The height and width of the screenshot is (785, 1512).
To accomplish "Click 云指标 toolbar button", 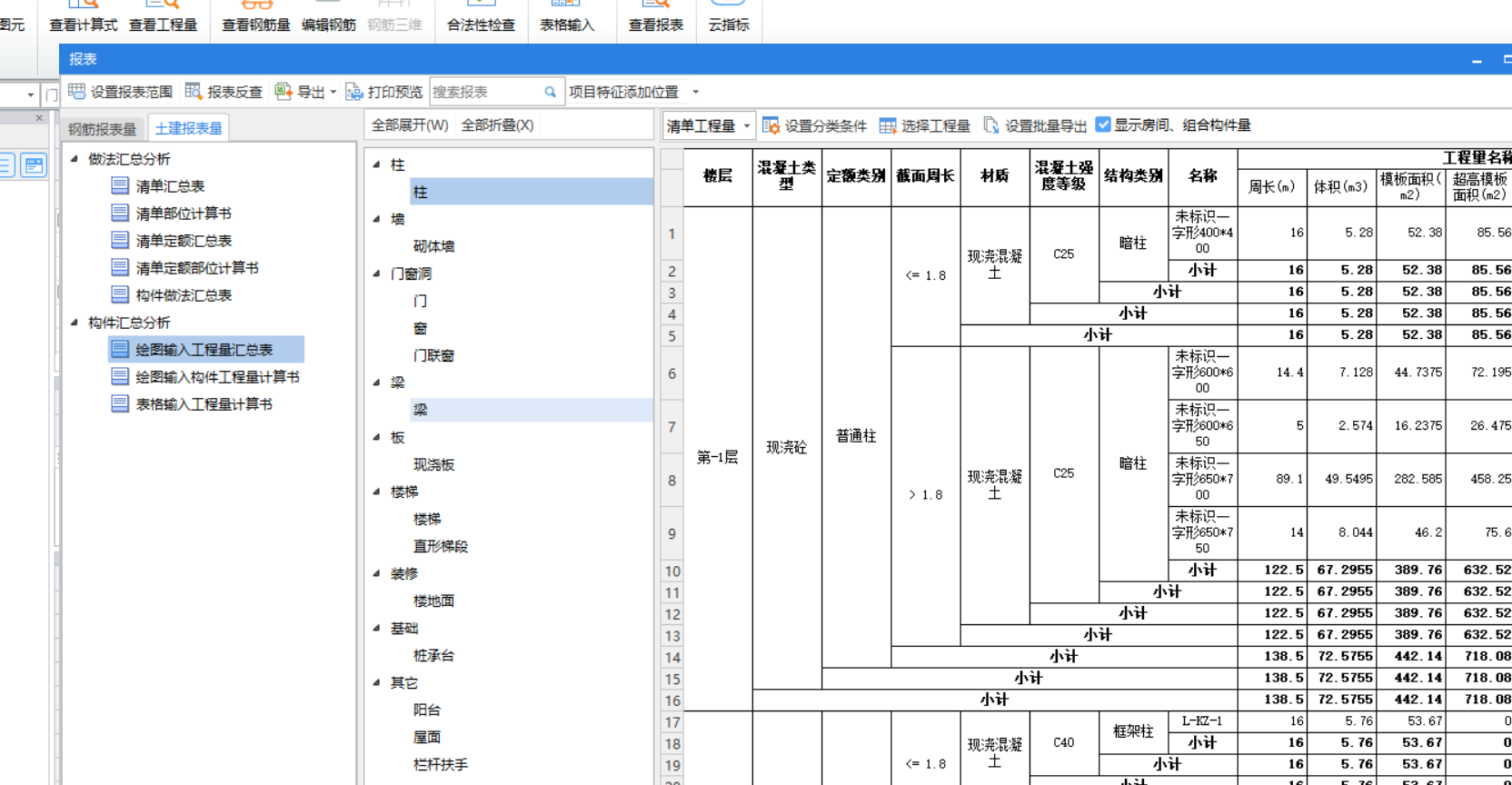I will [730, 17].
